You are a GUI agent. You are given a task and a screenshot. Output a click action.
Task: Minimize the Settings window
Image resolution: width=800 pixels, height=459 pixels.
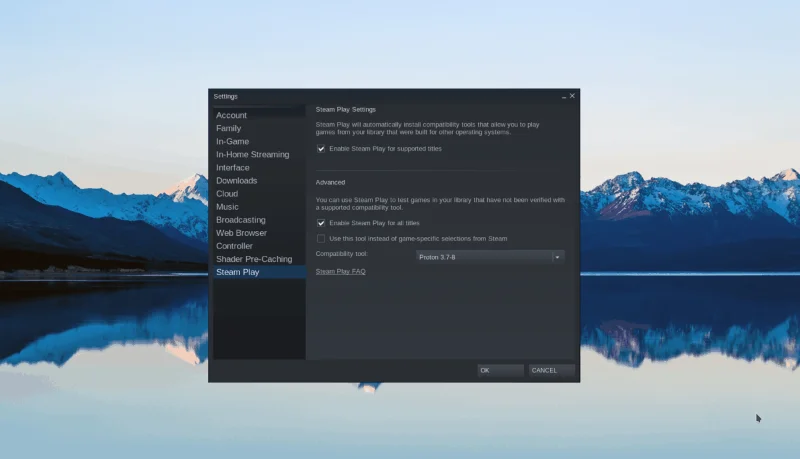(564, 96)
